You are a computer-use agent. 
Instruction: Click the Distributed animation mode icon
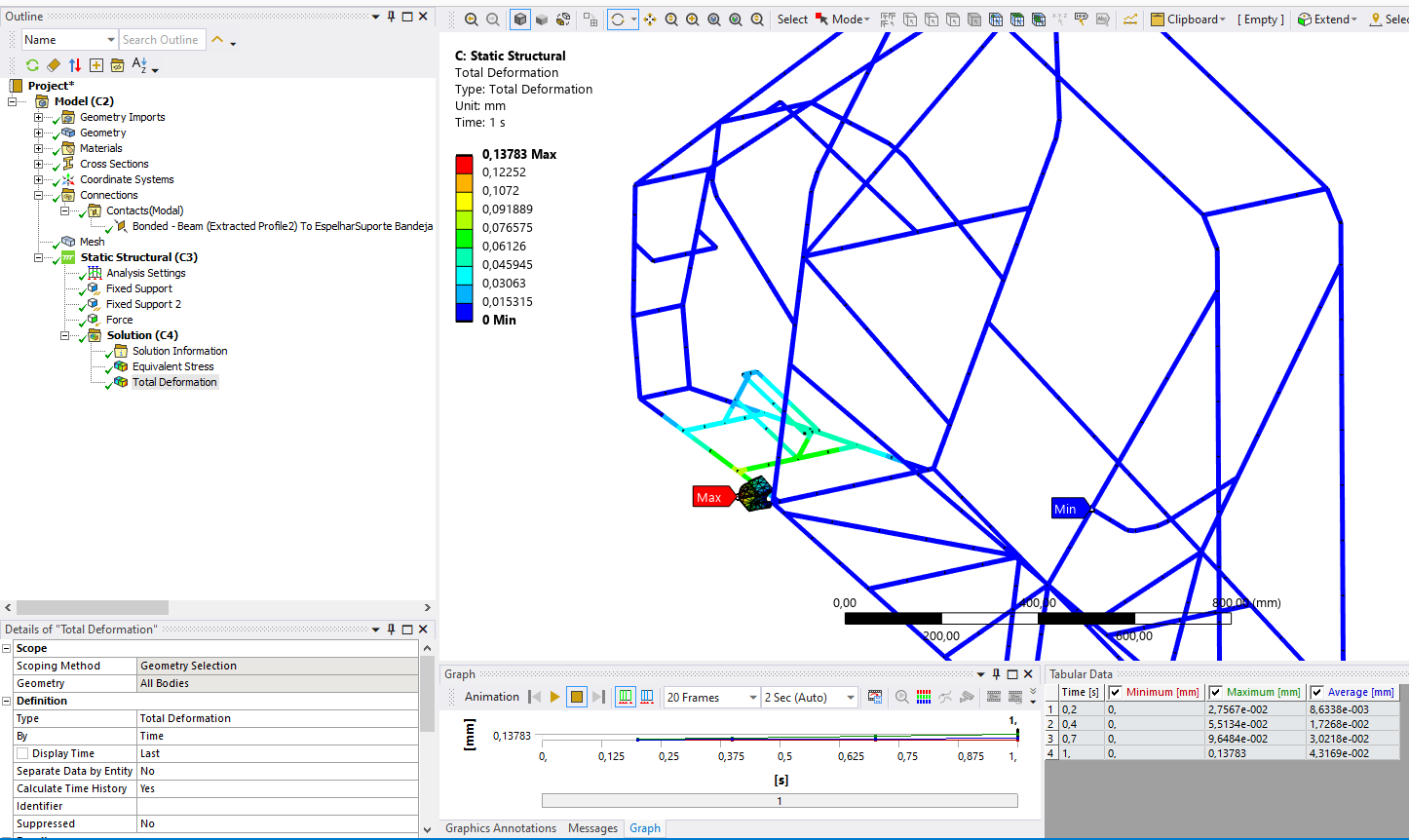tap(626, 697)
